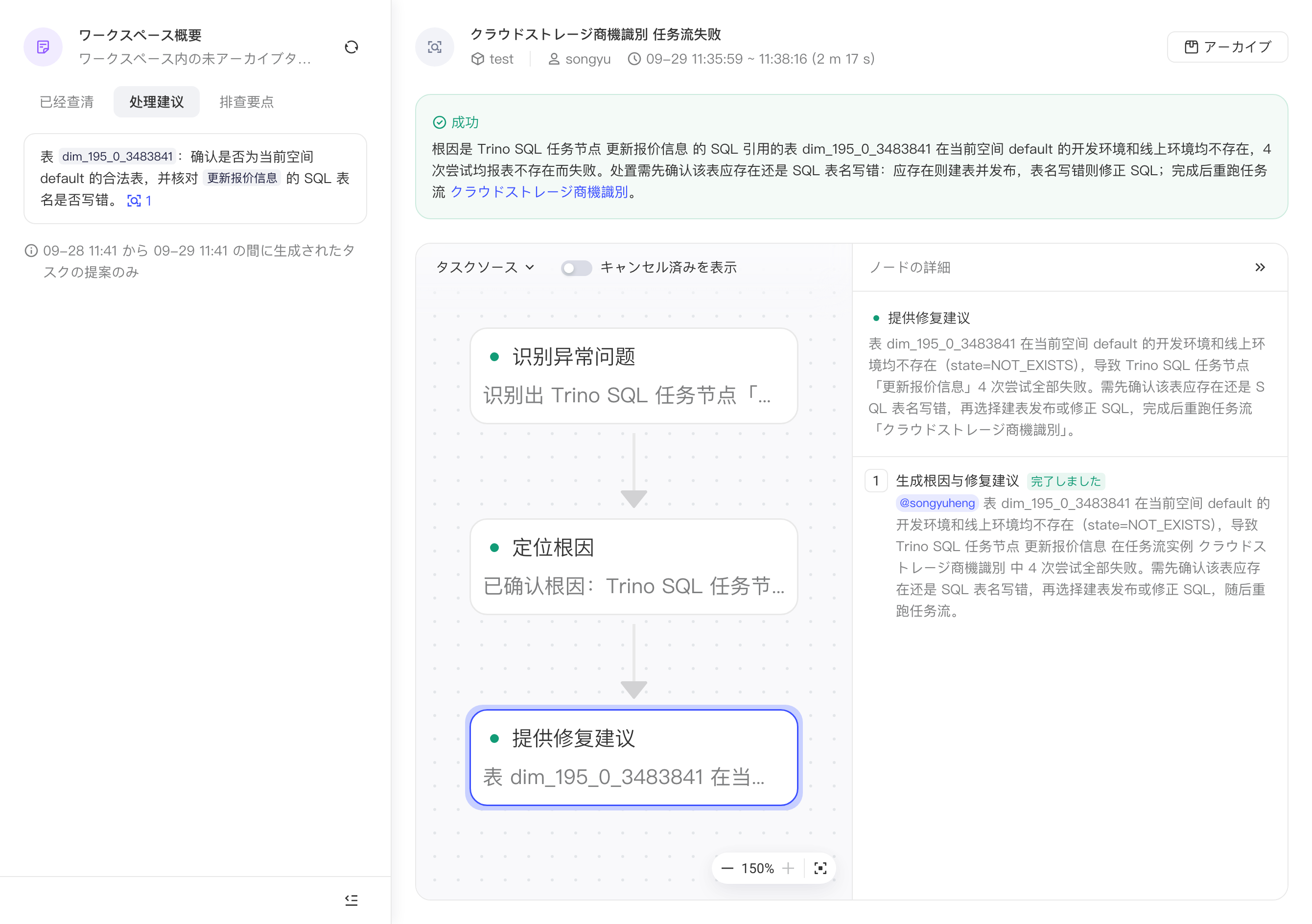1312x924 pixels.
Task: Refresh the workspace overview
Action: [351, 47]
